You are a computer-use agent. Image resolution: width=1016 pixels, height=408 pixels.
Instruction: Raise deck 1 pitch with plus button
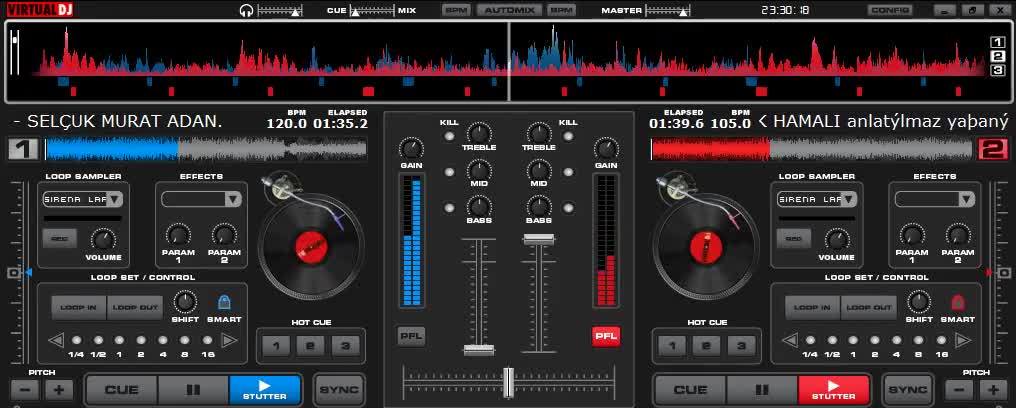(58, 391)
